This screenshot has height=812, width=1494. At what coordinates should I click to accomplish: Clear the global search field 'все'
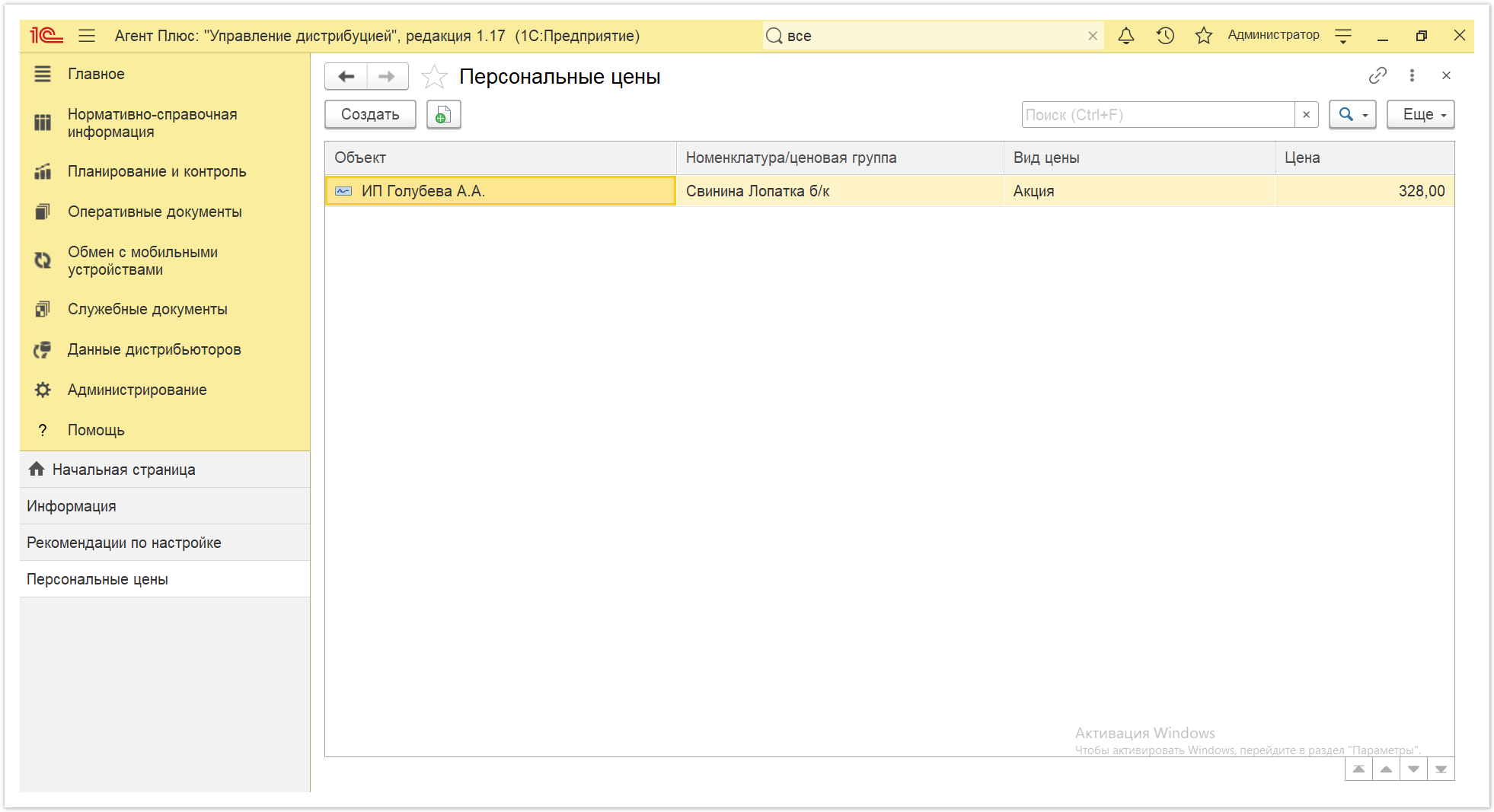(1093, 36)
